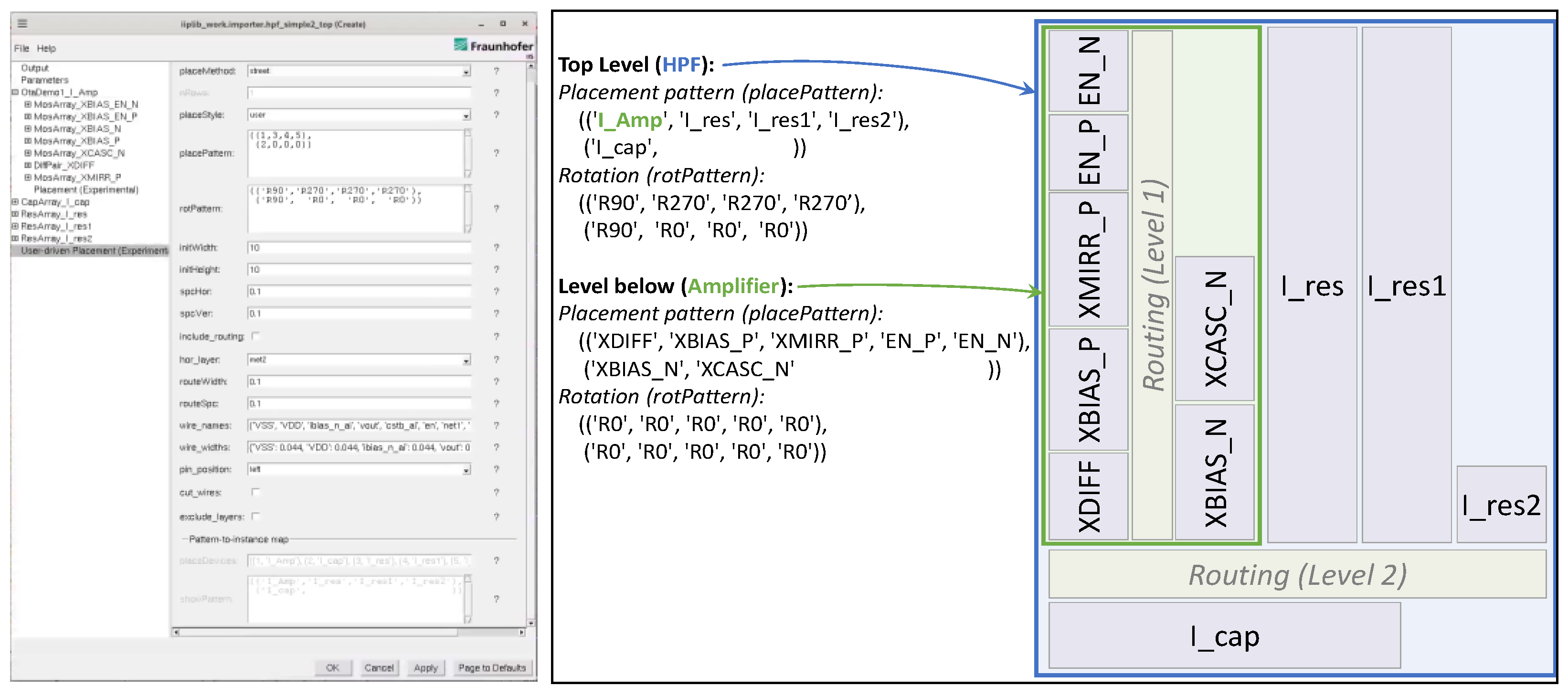Open the File menu

21,48
